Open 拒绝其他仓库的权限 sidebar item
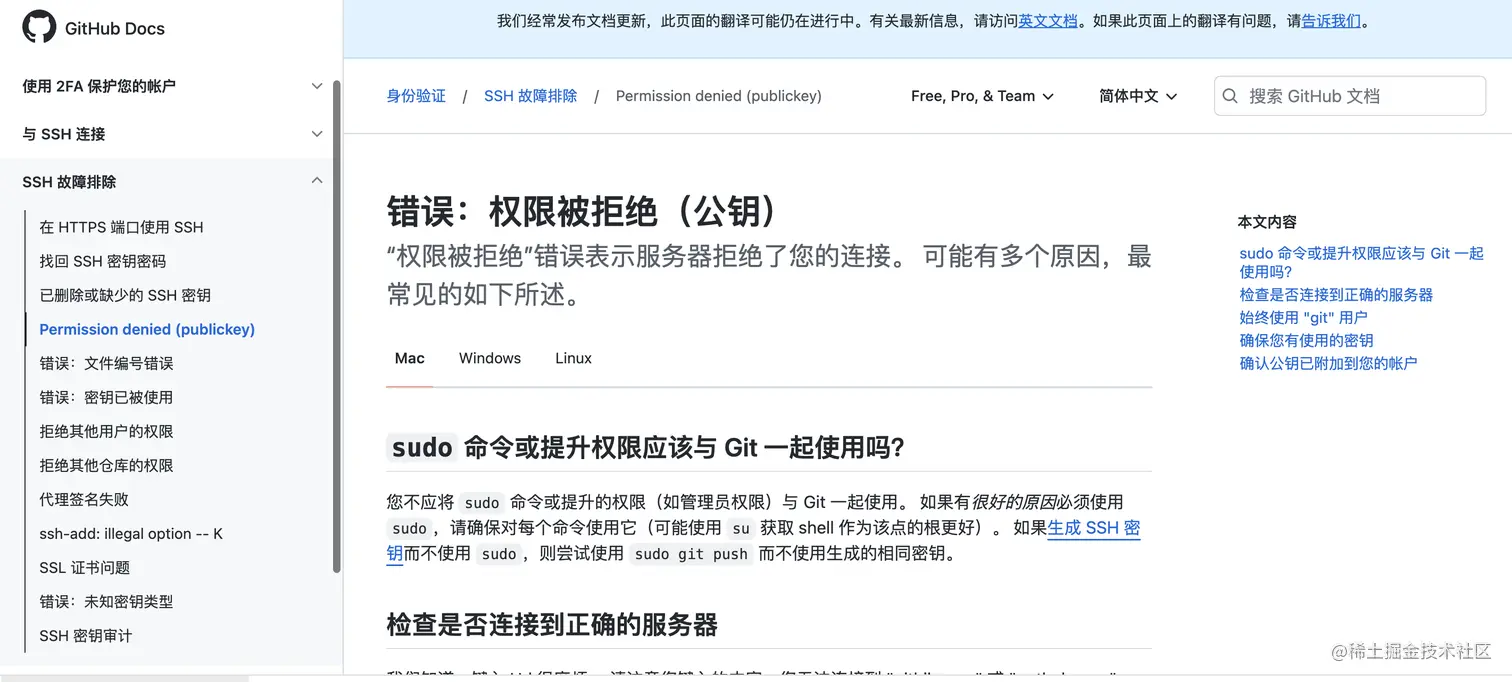1512x682 pixels. [106, 465]
